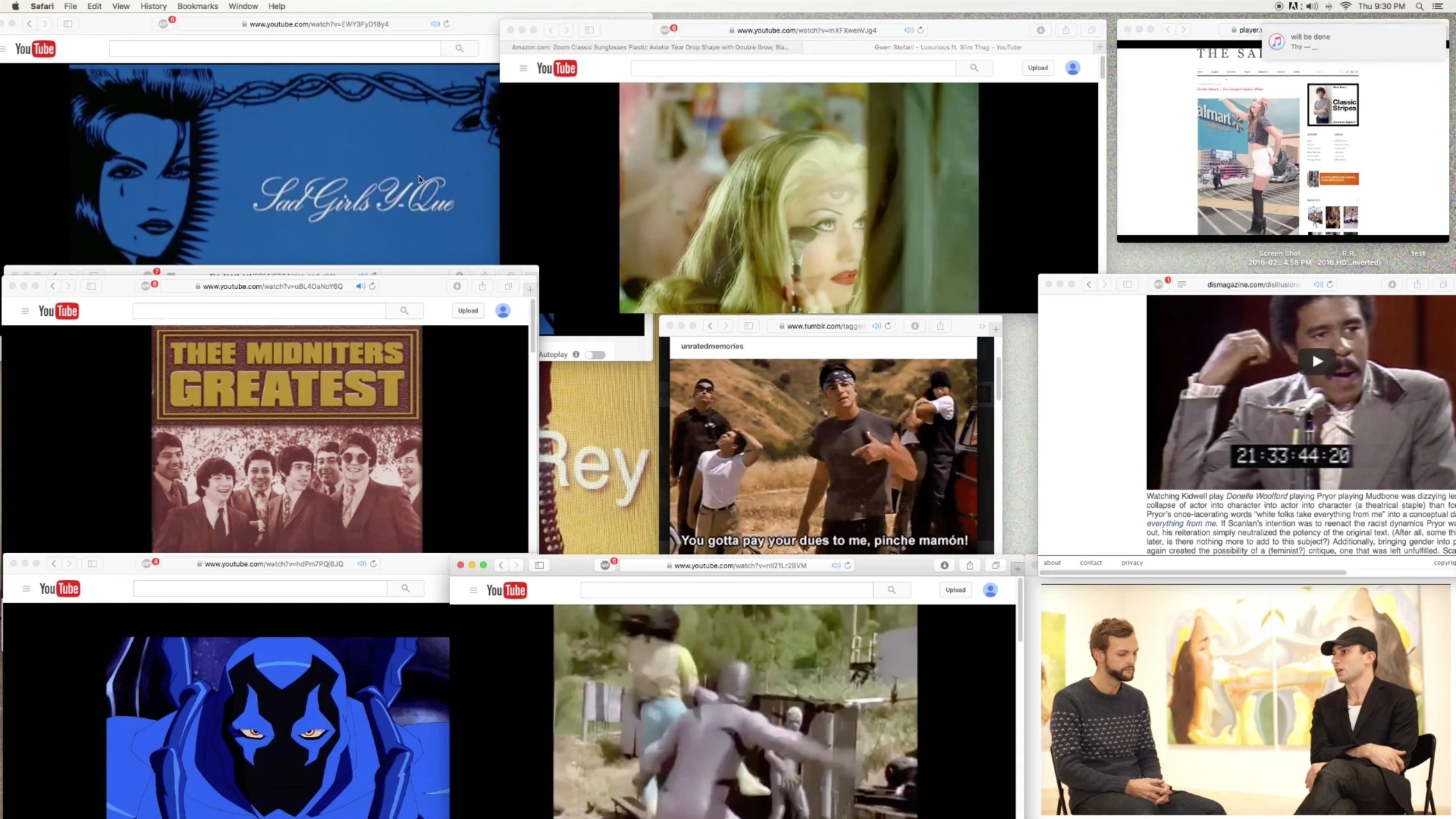
Task: Click search icon in Gwen Stefani YouTube window
Action: 974,68
